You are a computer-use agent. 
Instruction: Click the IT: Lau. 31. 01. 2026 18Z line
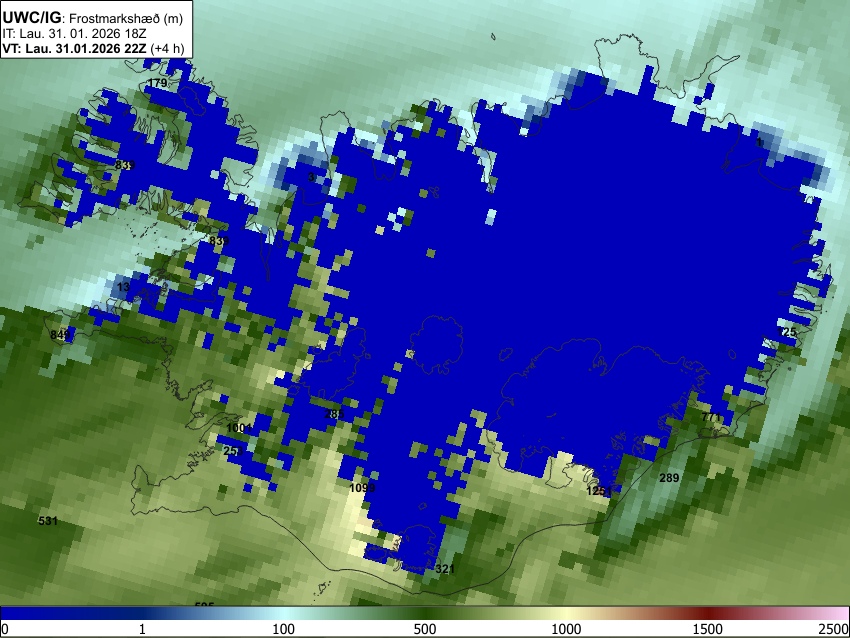[74, 34]
